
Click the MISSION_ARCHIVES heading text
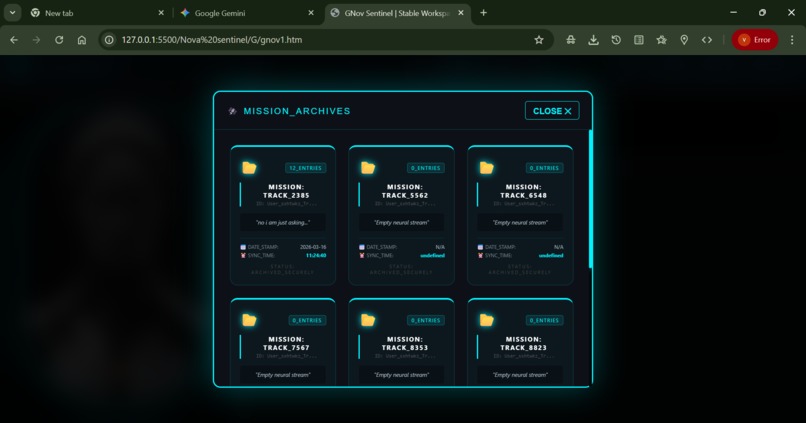pos(297,111)
